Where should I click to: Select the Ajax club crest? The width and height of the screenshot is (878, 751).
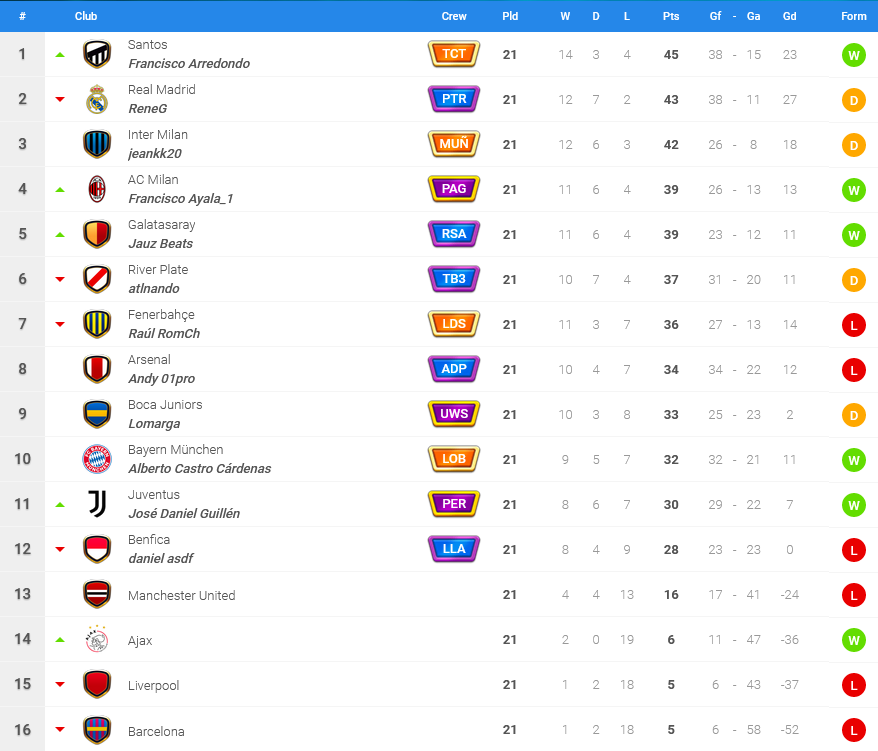(x=97, y=639)
